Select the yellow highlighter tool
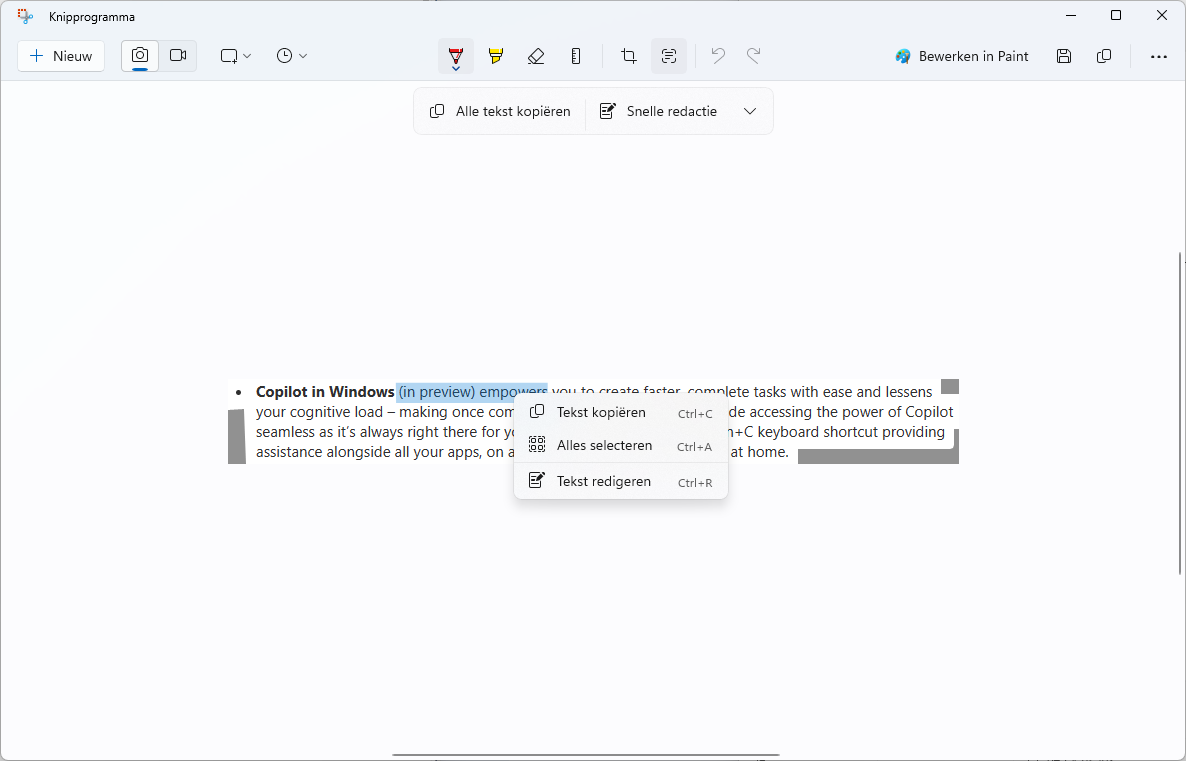Viewport: 1186px width, 761px height. click(495, 56)
